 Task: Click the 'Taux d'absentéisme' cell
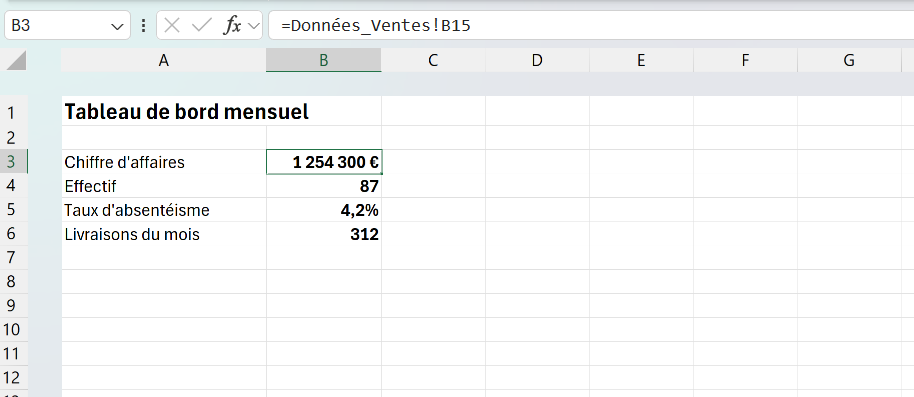coord(164,210)
